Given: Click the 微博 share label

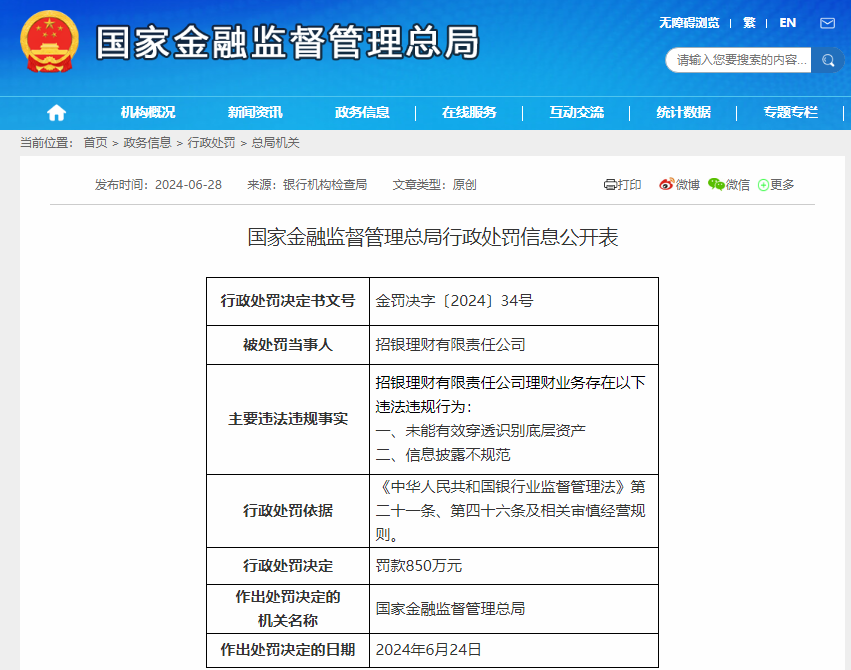Looking at the screenshot, I should (688, 185).
